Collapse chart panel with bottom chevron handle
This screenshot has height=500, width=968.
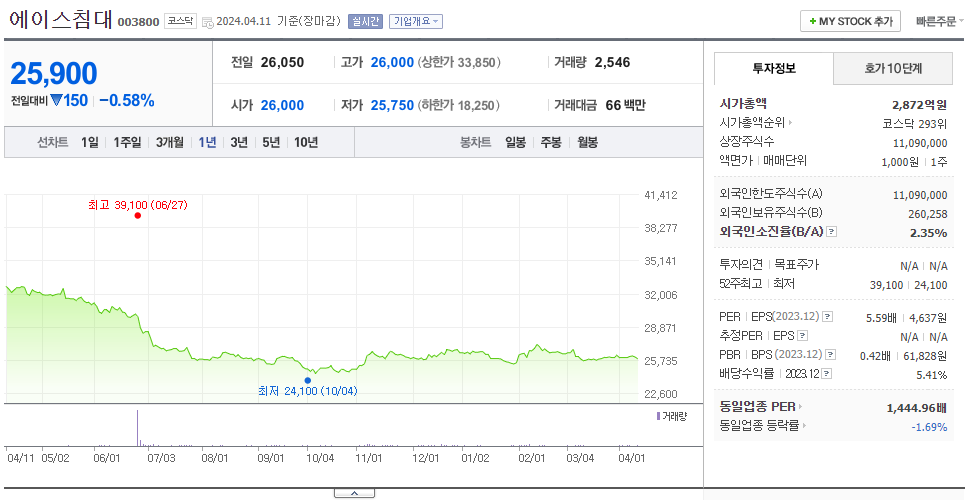[x=354, y=493]
